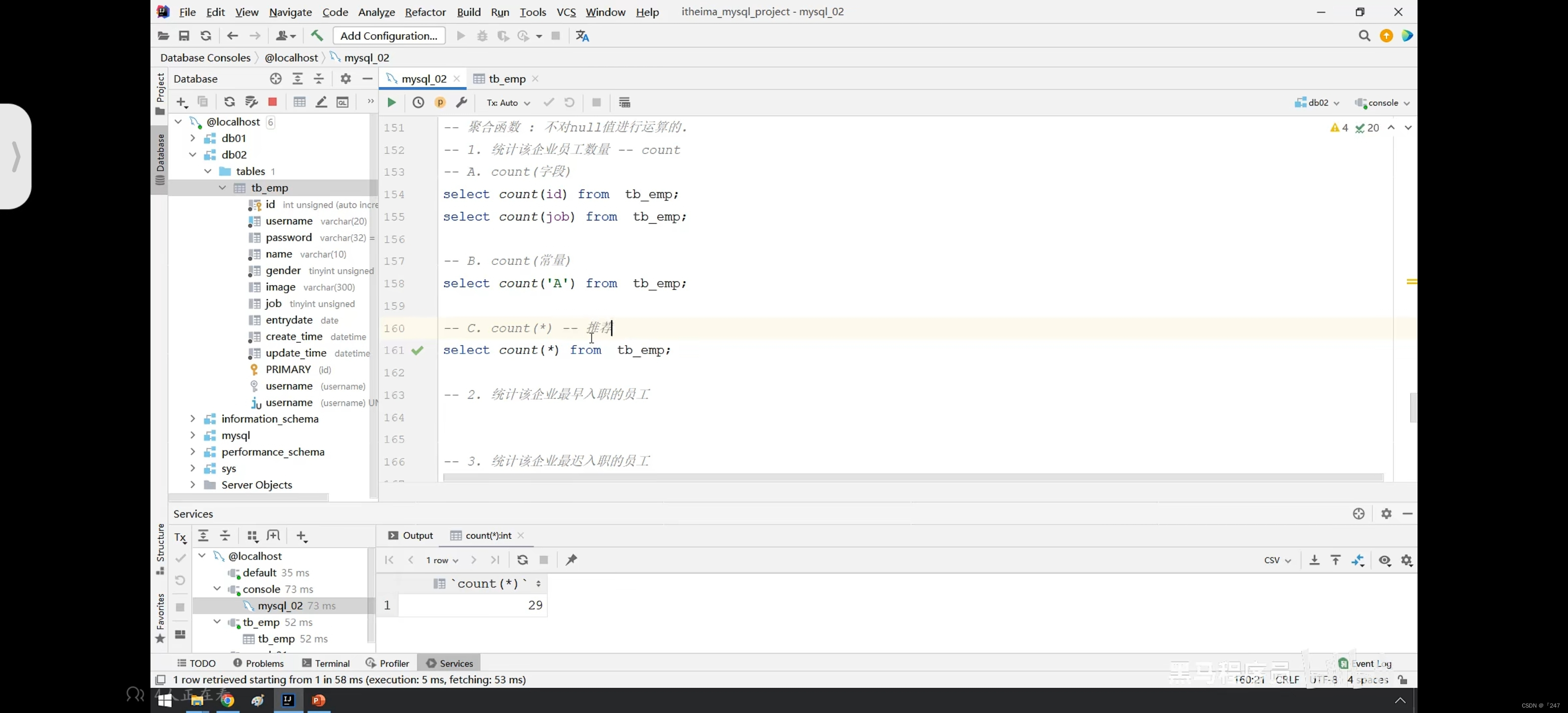Refresh the Database panel tree

(230, 102)
